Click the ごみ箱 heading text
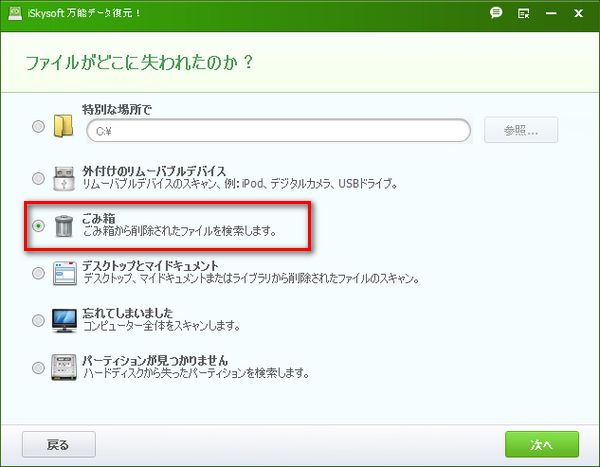 [98, 218]
